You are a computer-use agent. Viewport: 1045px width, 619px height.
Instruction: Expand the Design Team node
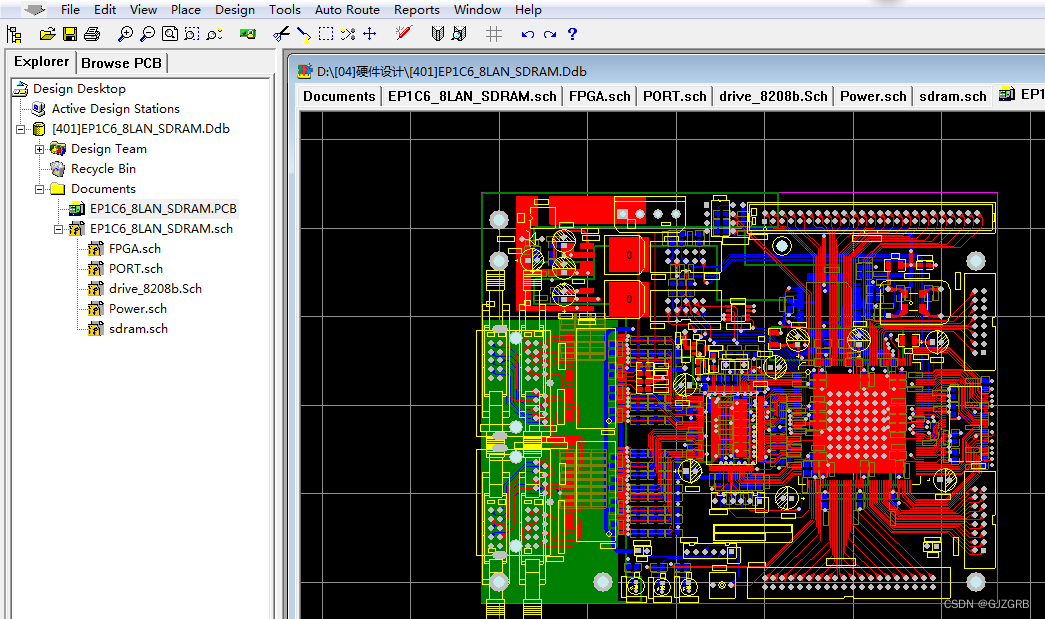point(37,148)
